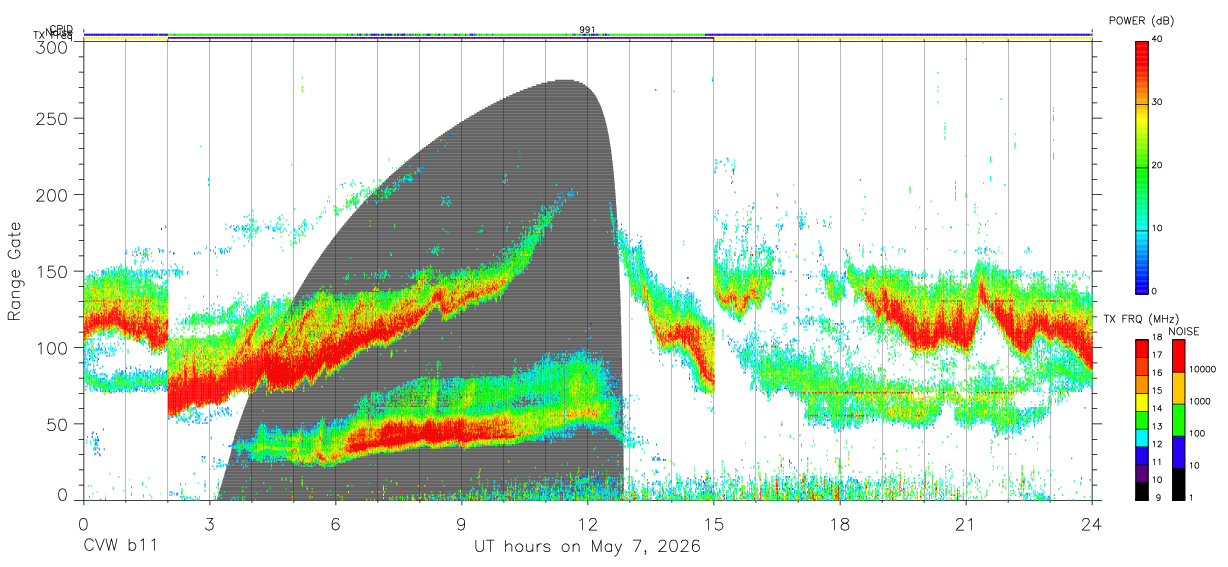Image resolution: width=1228 pixels, height=567 pixels.
Task: Click the 15 UT hour tick label
Action: [x=714, y=523]
